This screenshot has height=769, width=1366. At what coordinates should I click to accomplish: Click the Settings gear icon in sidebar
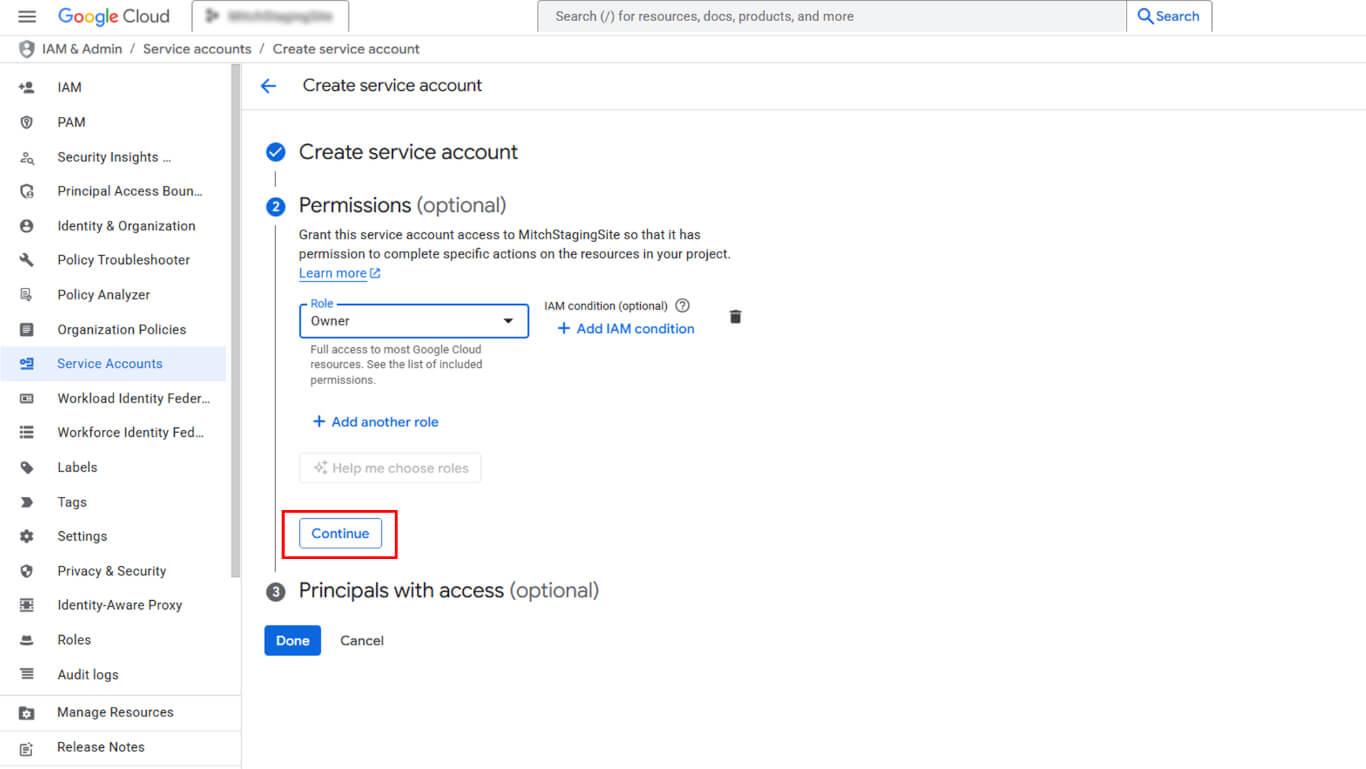point(27,537)
